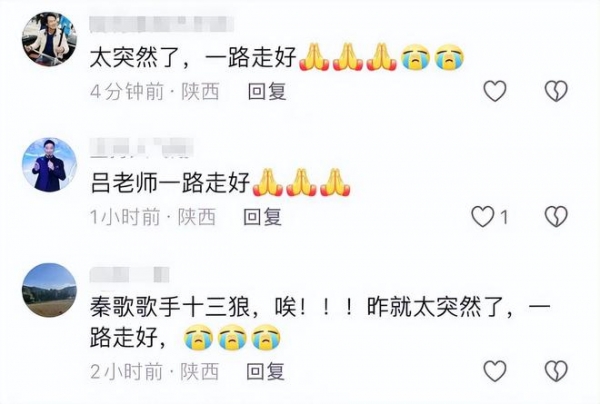Open the blurred username of third commenter
Viewport: 600px width, 404px height.
click(x=129, y=275)
